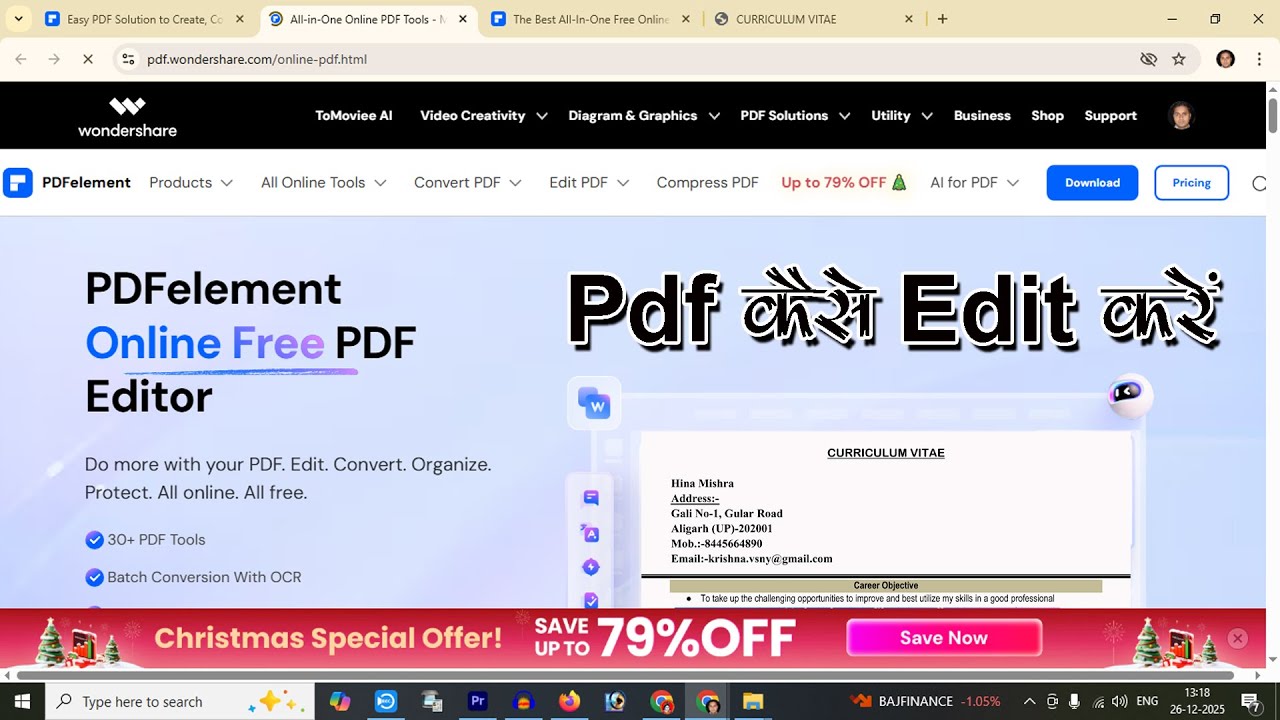Open Chrome's three-dot menu

(x=1259, y=59)
